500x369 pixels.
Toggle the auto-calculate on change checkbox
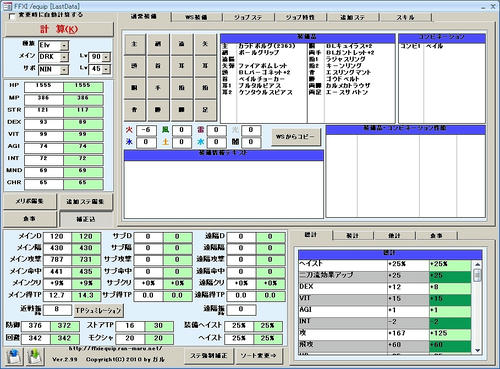(12, 16)
